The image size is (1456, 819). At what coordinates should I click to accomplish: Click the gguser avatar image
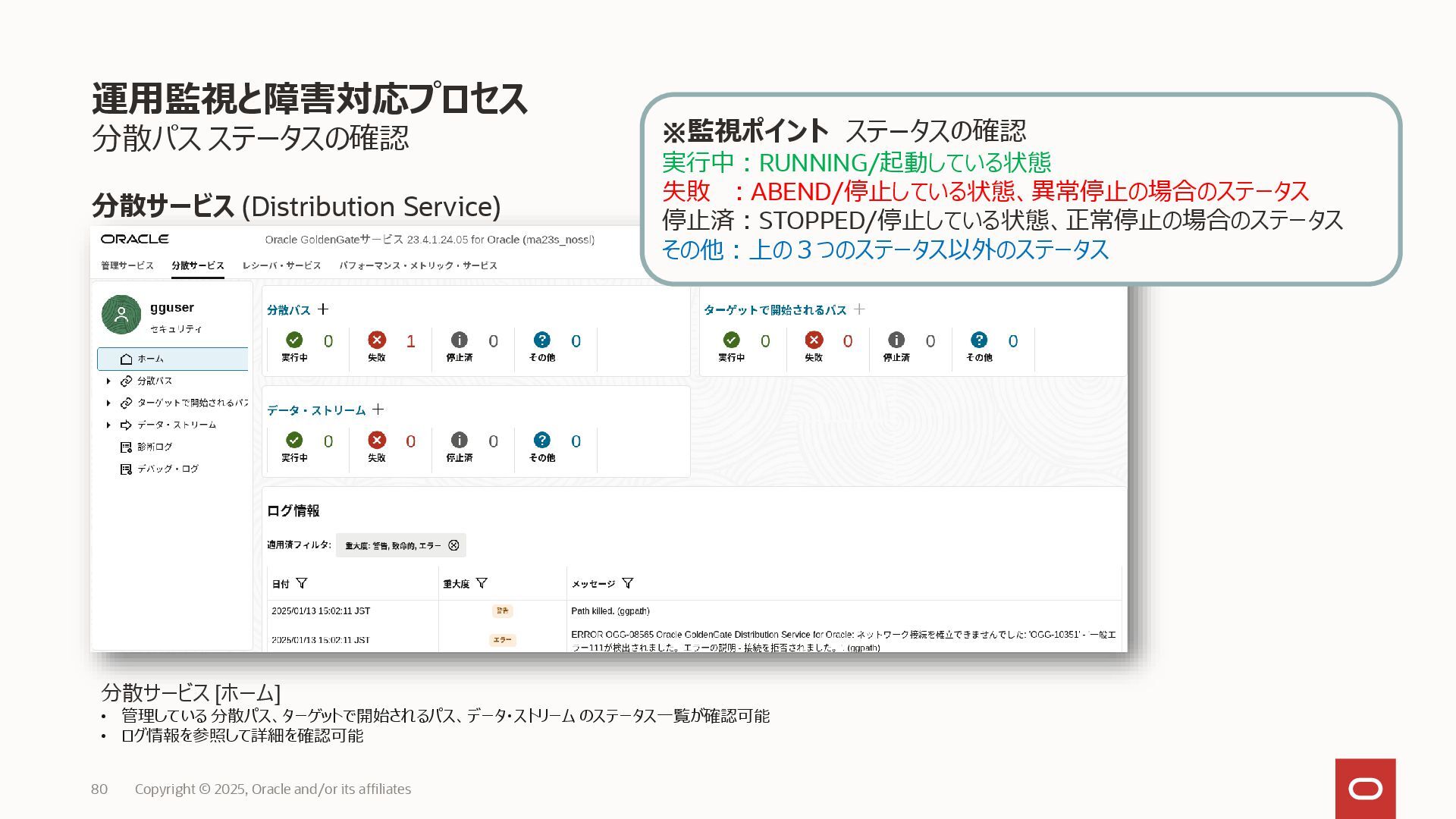click(x=121, y=315)
